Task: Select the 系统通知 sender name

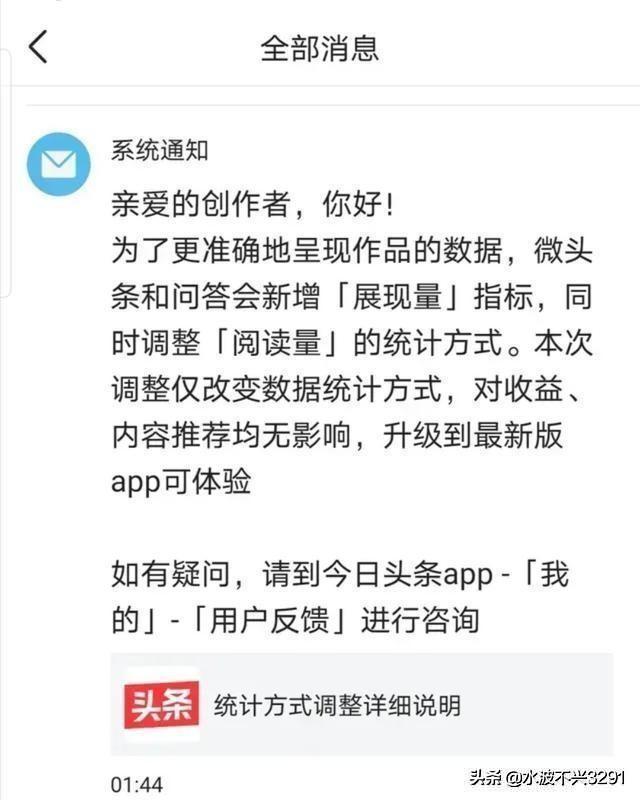Action: [160, 151]
